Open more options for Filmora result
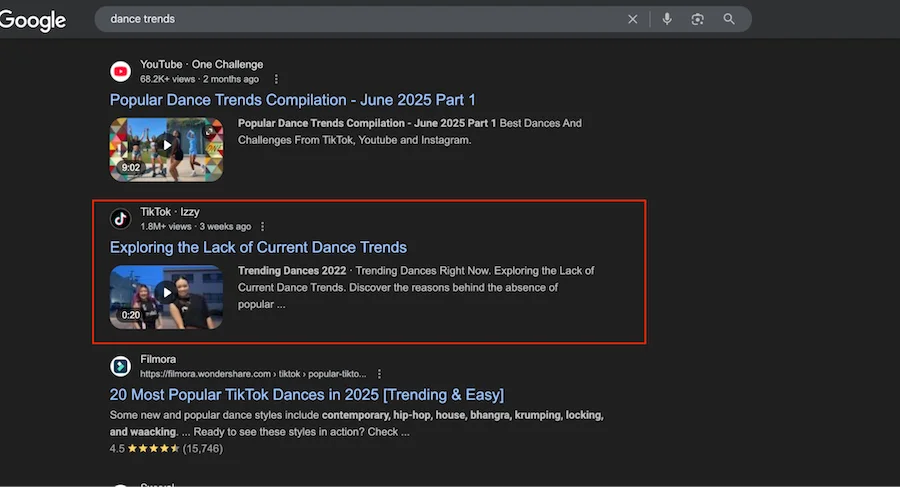The image size is (900, 487). point(379,374)
